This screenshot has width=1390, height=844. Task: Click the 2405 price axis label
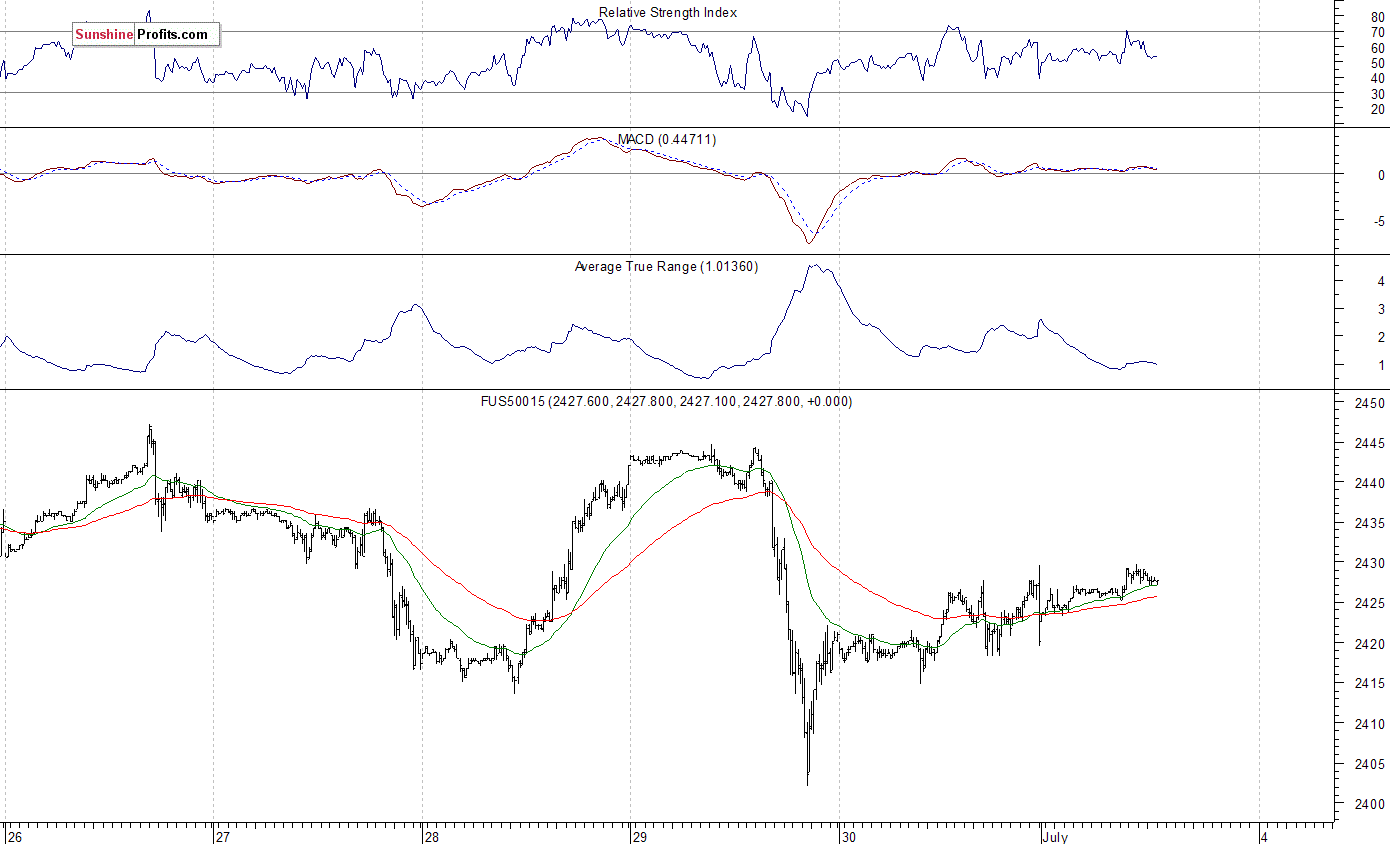(x=1370, y=764)
